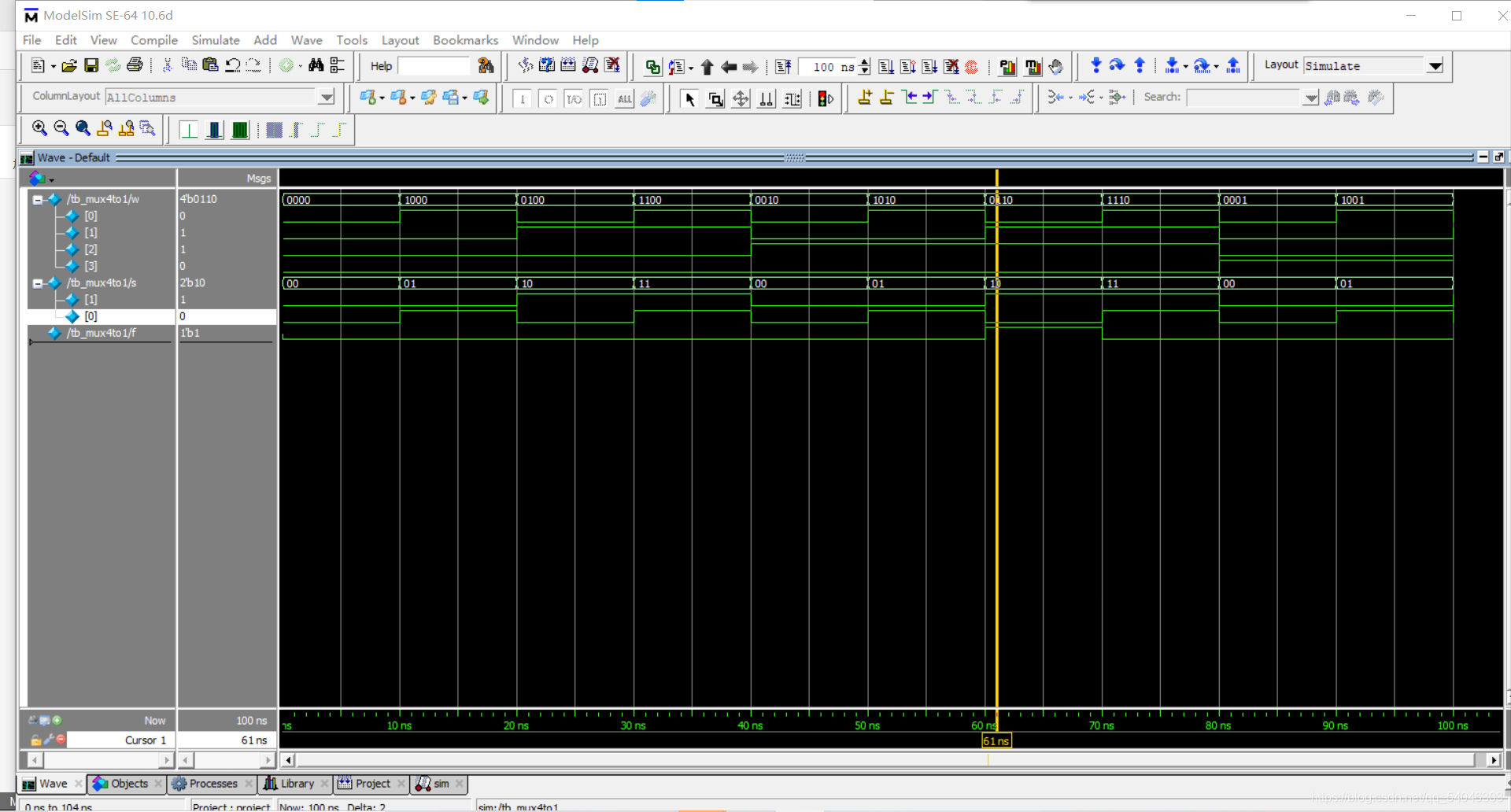Collapse the /tb_mux4to1/s signal group

point(37,283)
